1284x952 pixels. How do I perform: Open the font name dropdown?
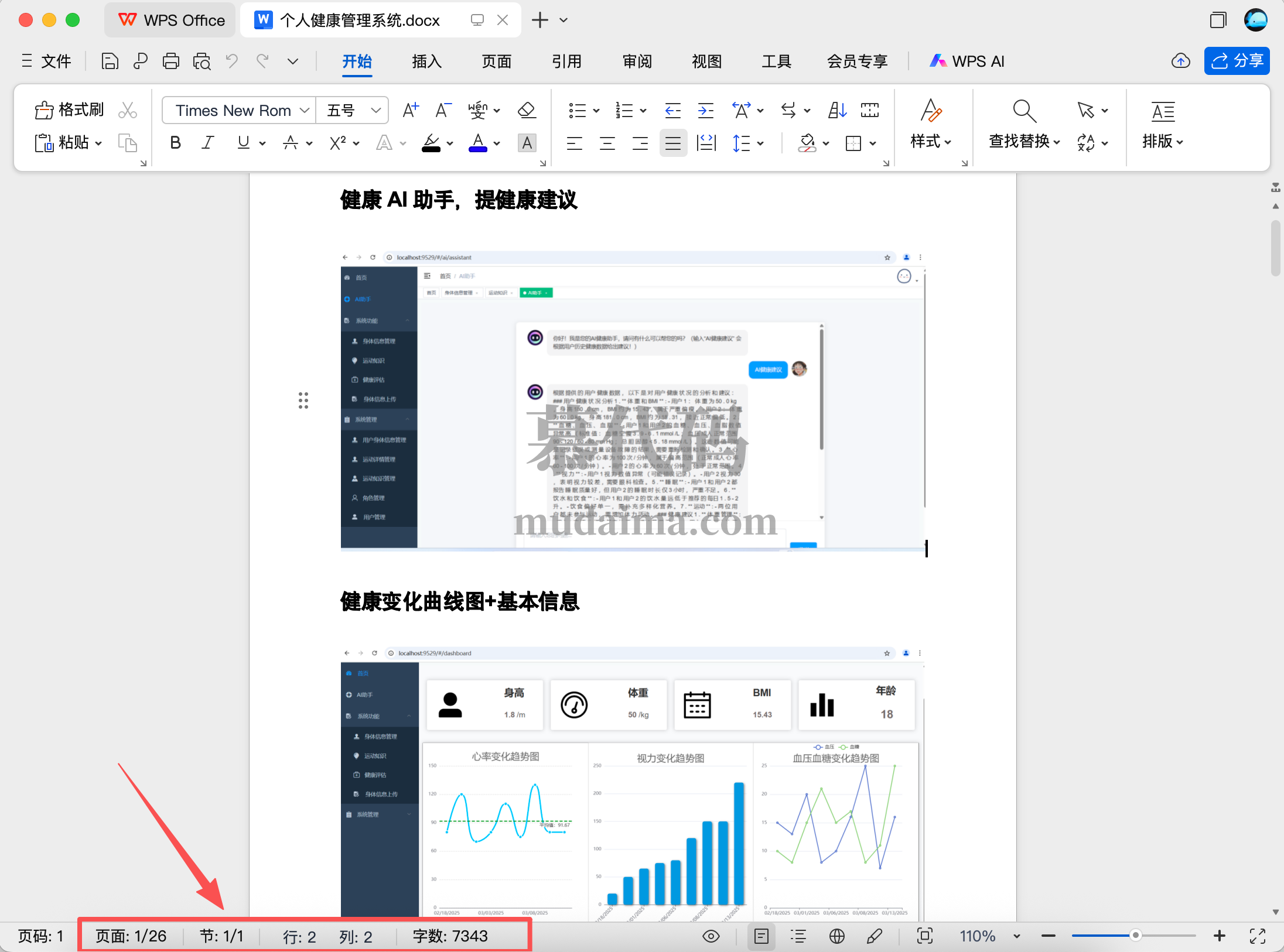coord(305,110)
